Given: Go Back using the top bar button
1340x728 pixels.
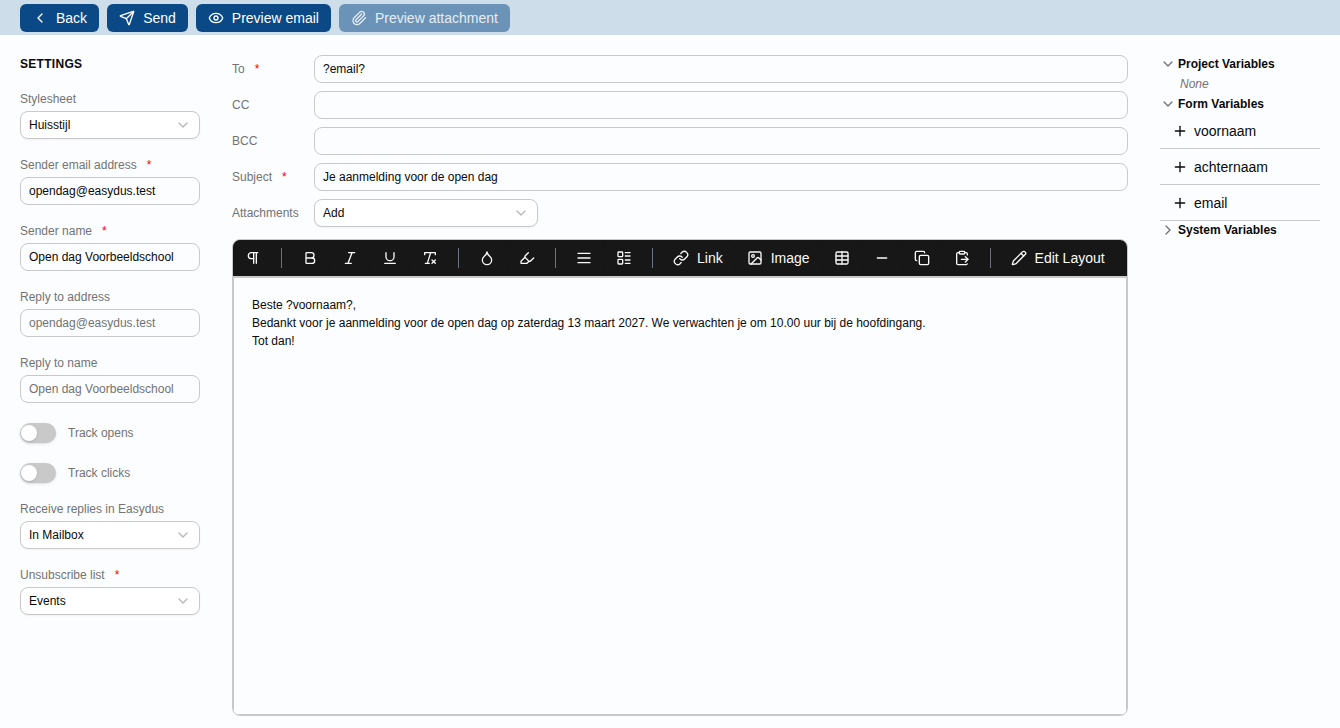Looking at the screenshot, I should (59, 18).
